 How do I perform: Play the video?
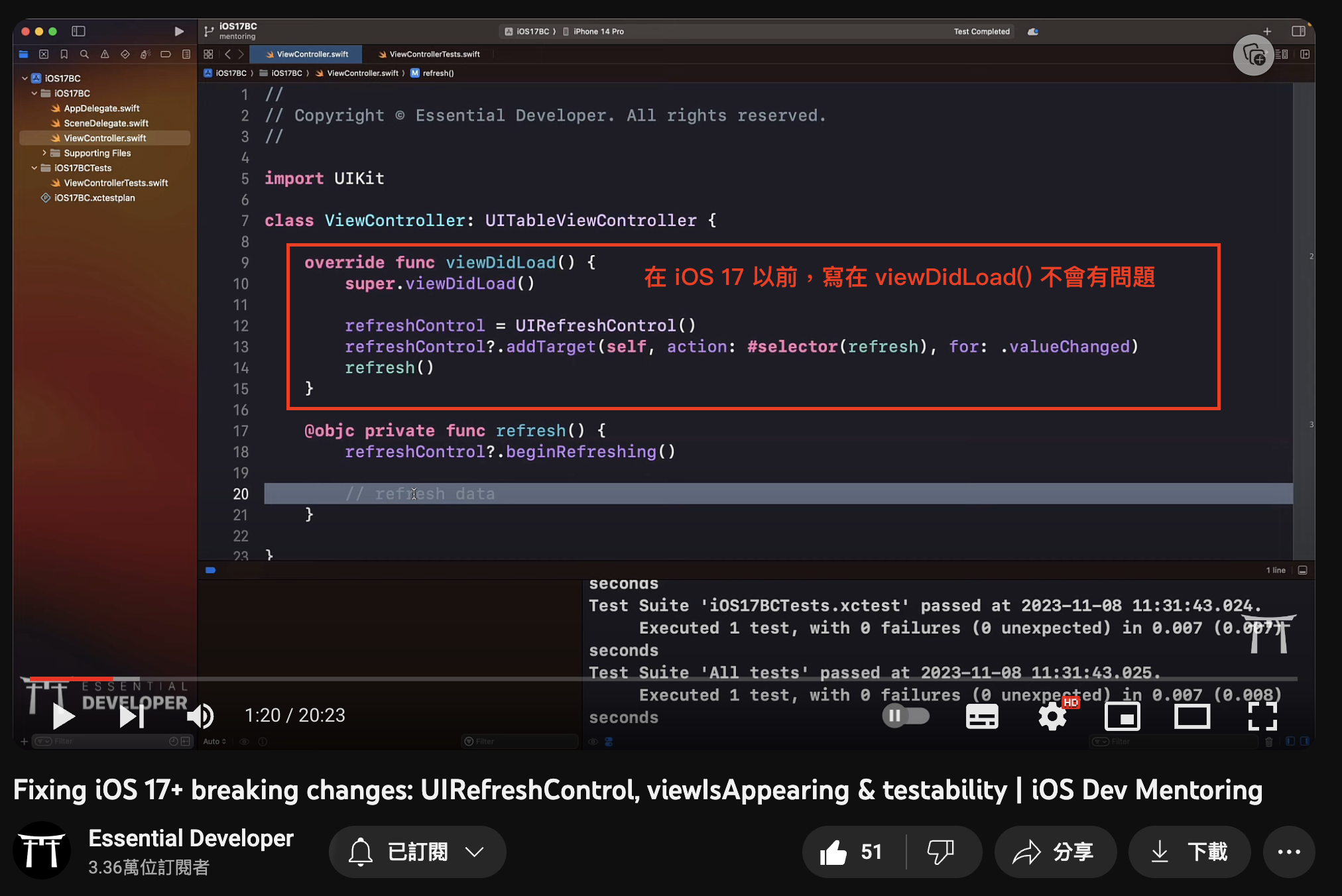coord(63,716)
